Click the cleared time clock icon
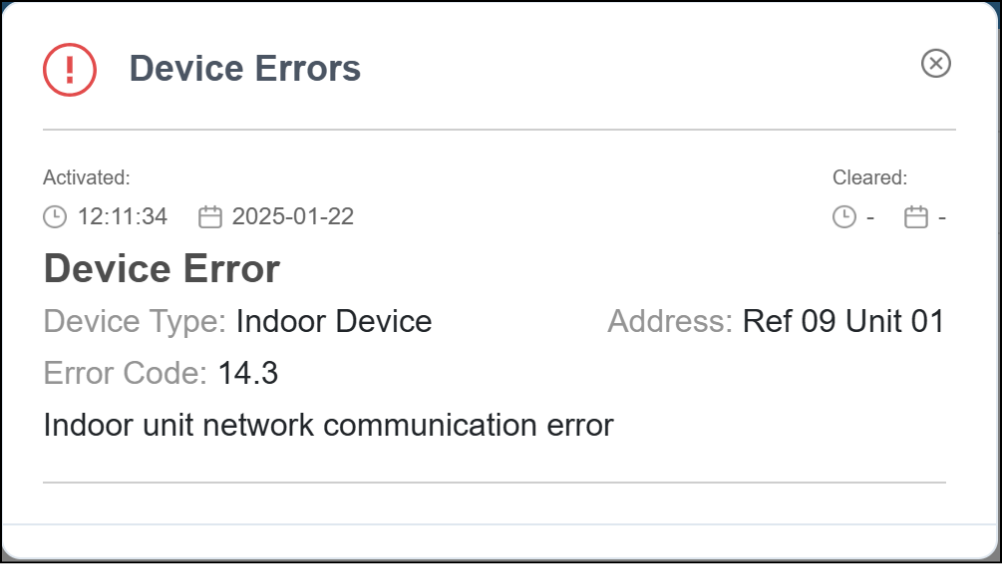This screenshot has height=564, width=1002. pyautogui.click(x=844, y=216)
